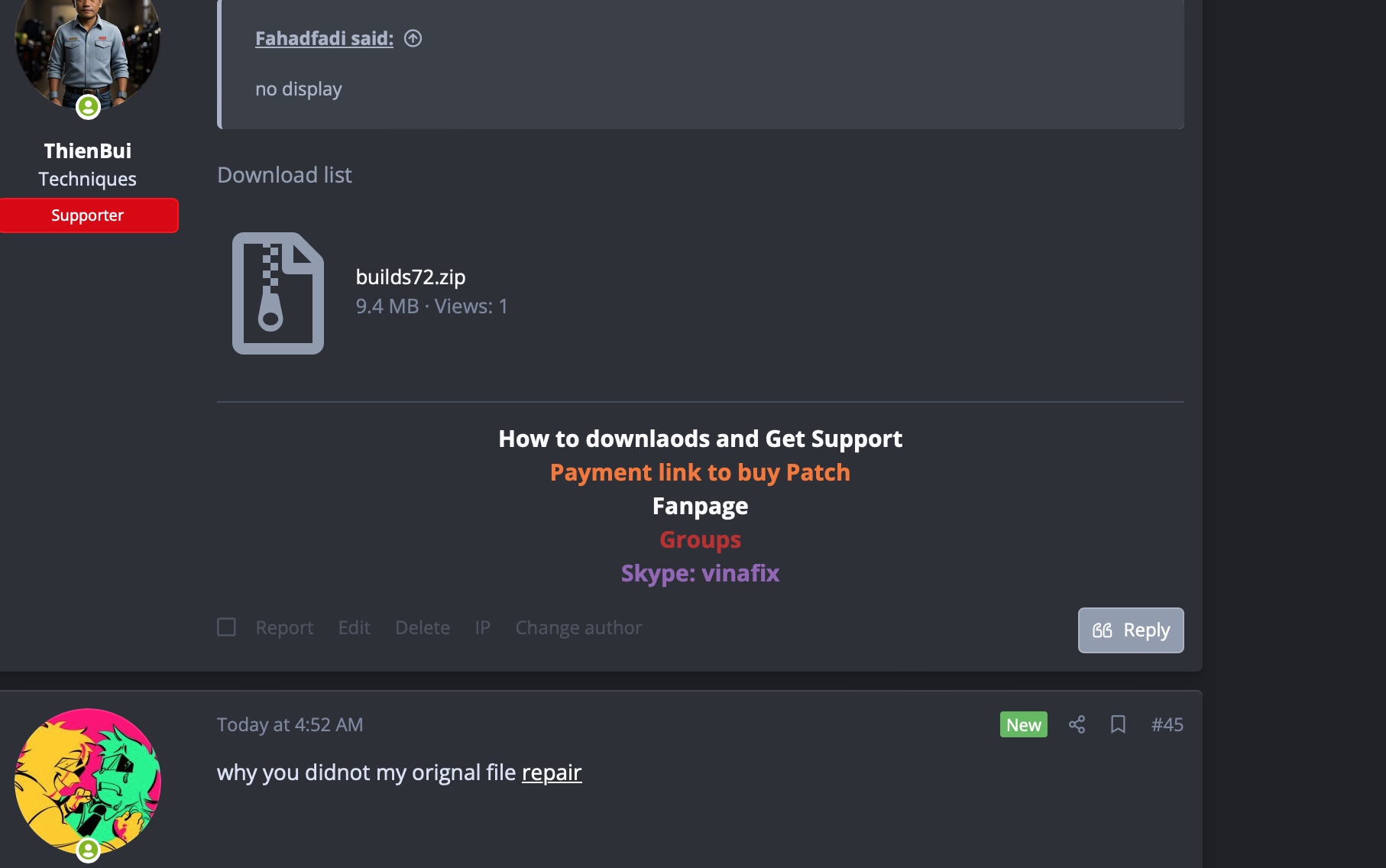This screenshot has width=1386, height=868.
Task: Click the online indicator on the bottom avatar
Action: (89, 850)
